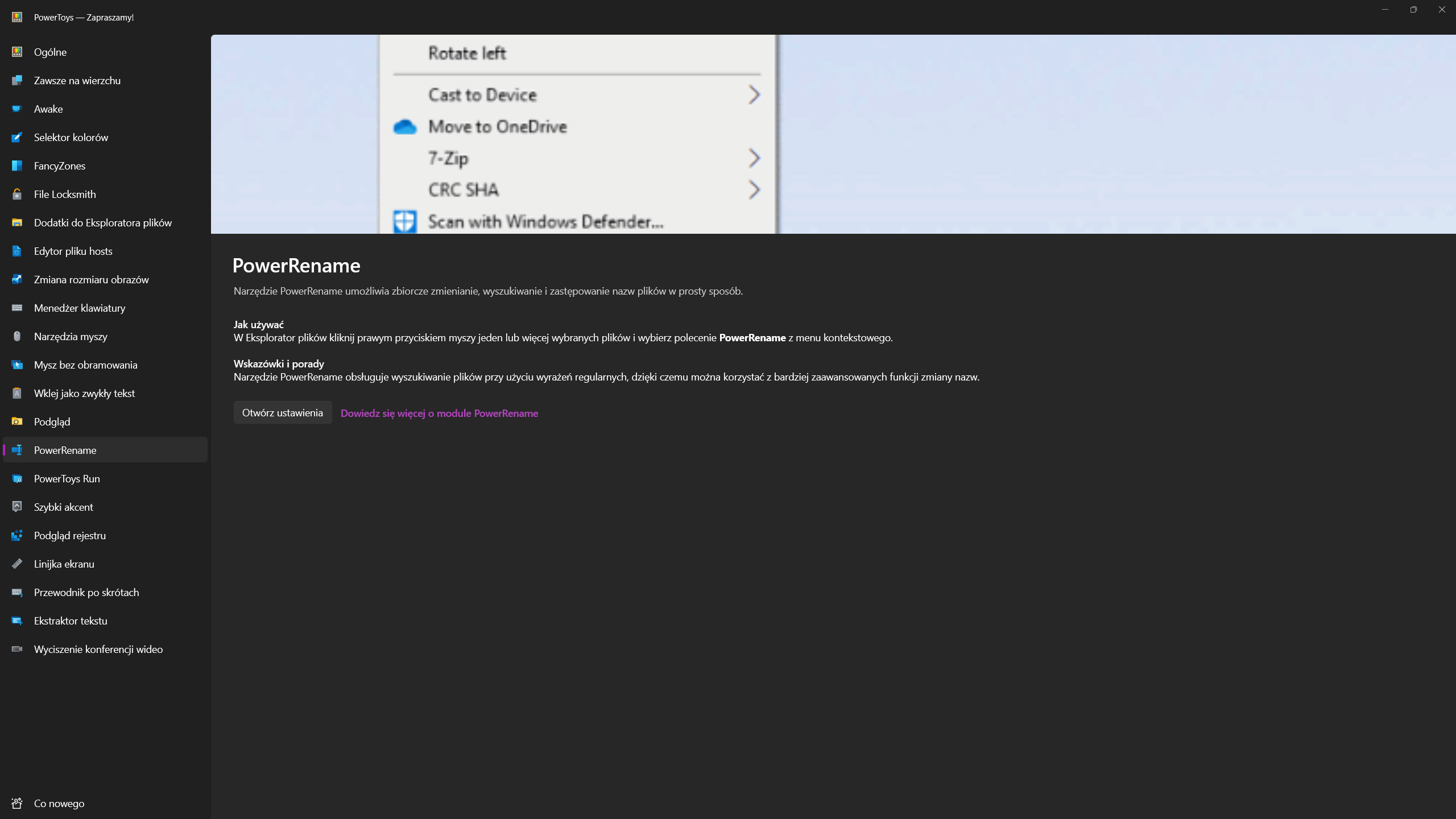The image size is (1456, 819).
Task: Open Menedżer klawiatury via its keyboard icon
Action: coord(16,308)
